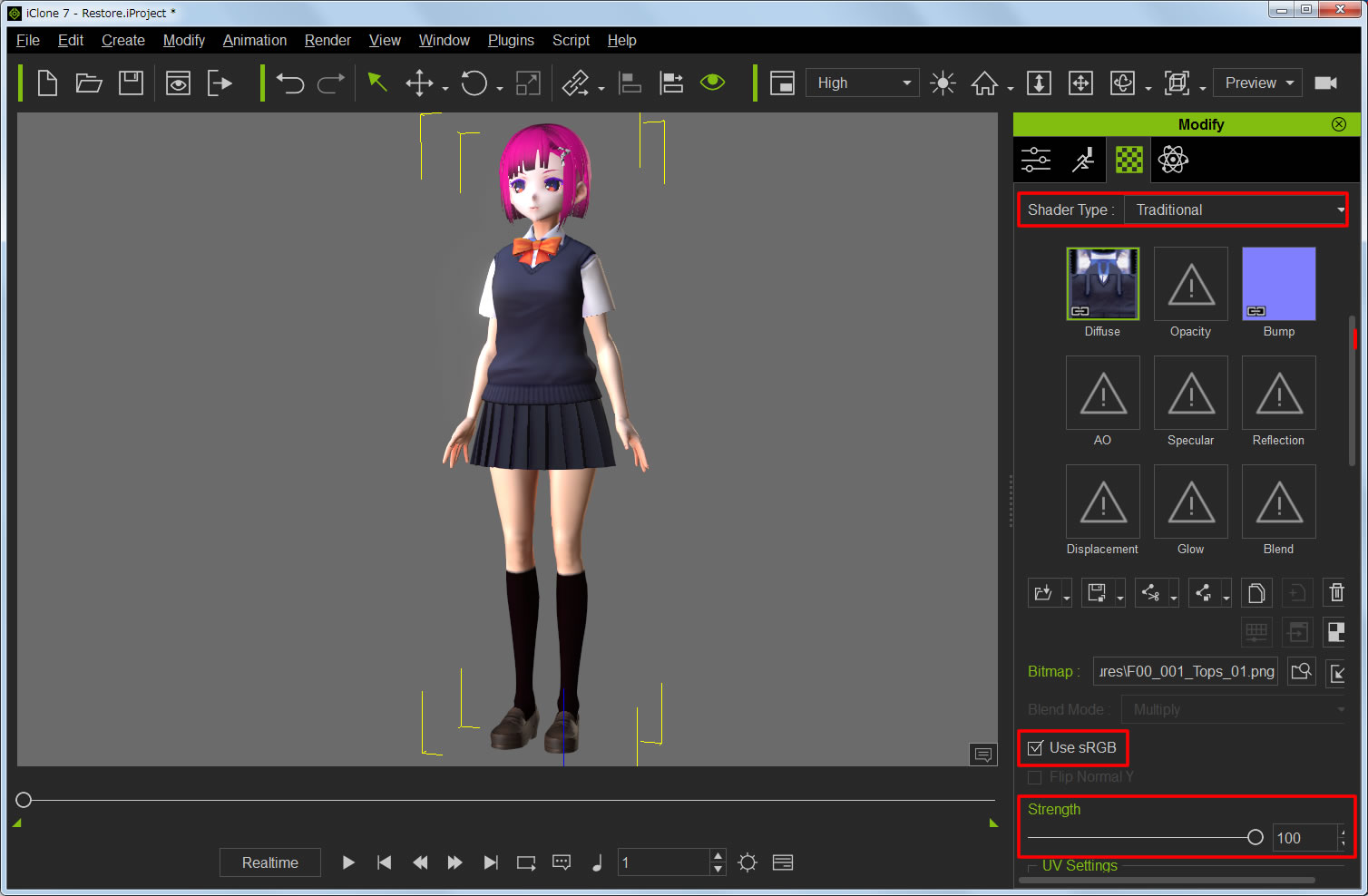Image resolution: width=1368 pixels, height=896 pixels.
Task: Click the copy texture icon
Action: click(x=1256, y=593)
